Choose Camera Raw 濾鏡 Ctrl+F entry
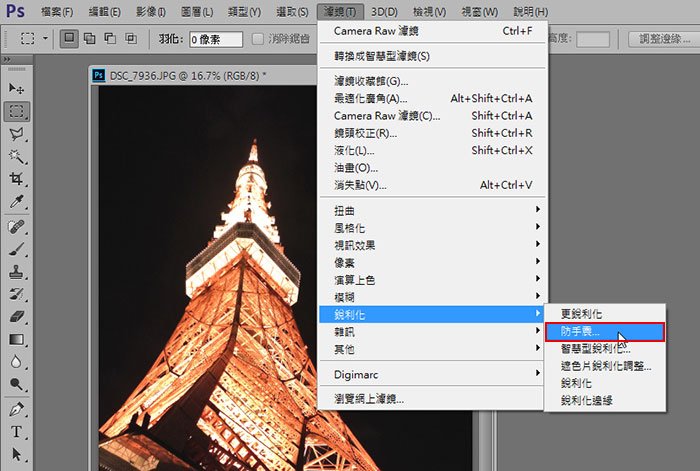Image resolution: width=700 pixels, height=471 pixels. click(x=432, y=31)
